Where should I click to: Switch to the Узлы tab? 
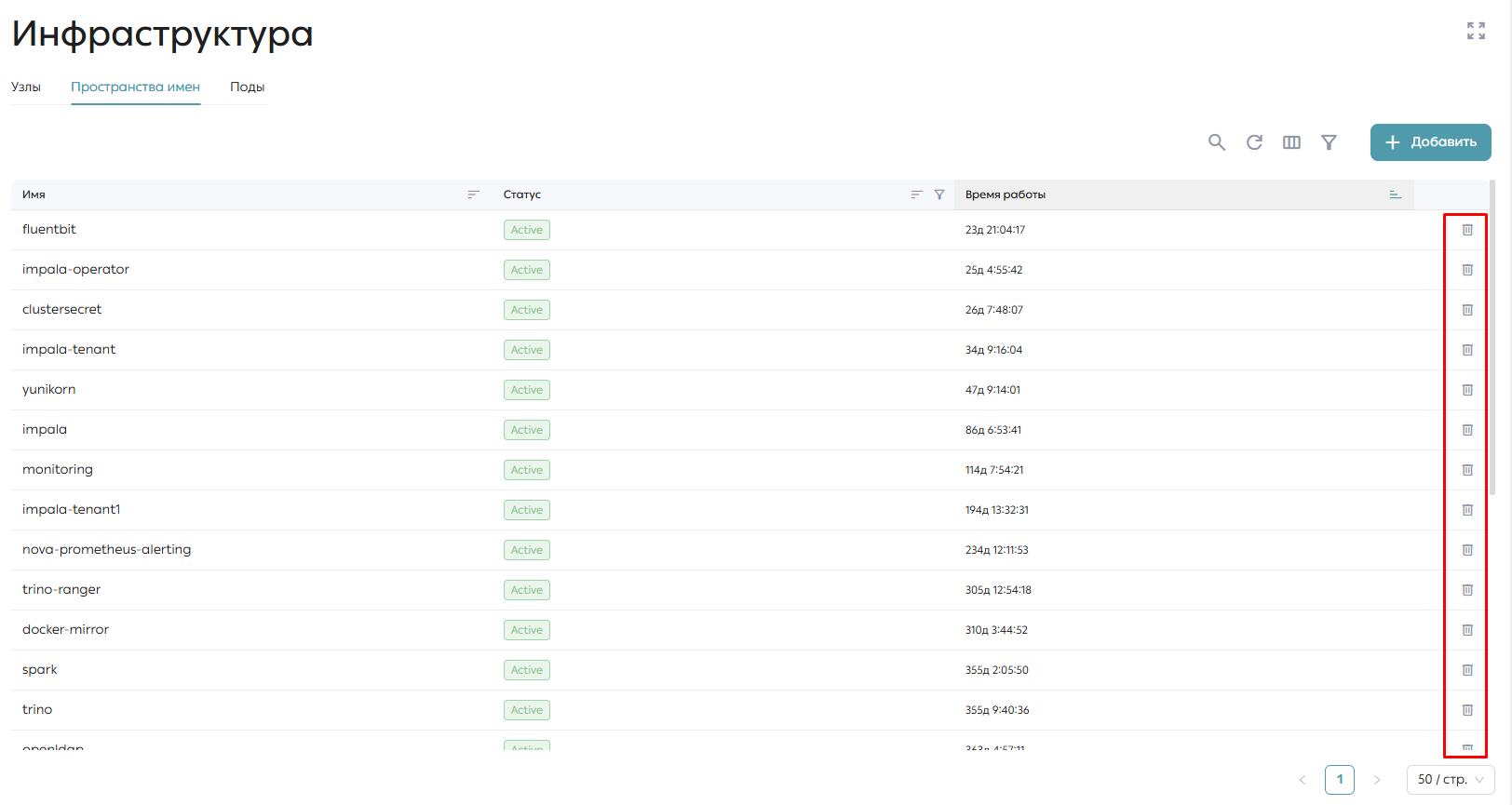[26, 87]
